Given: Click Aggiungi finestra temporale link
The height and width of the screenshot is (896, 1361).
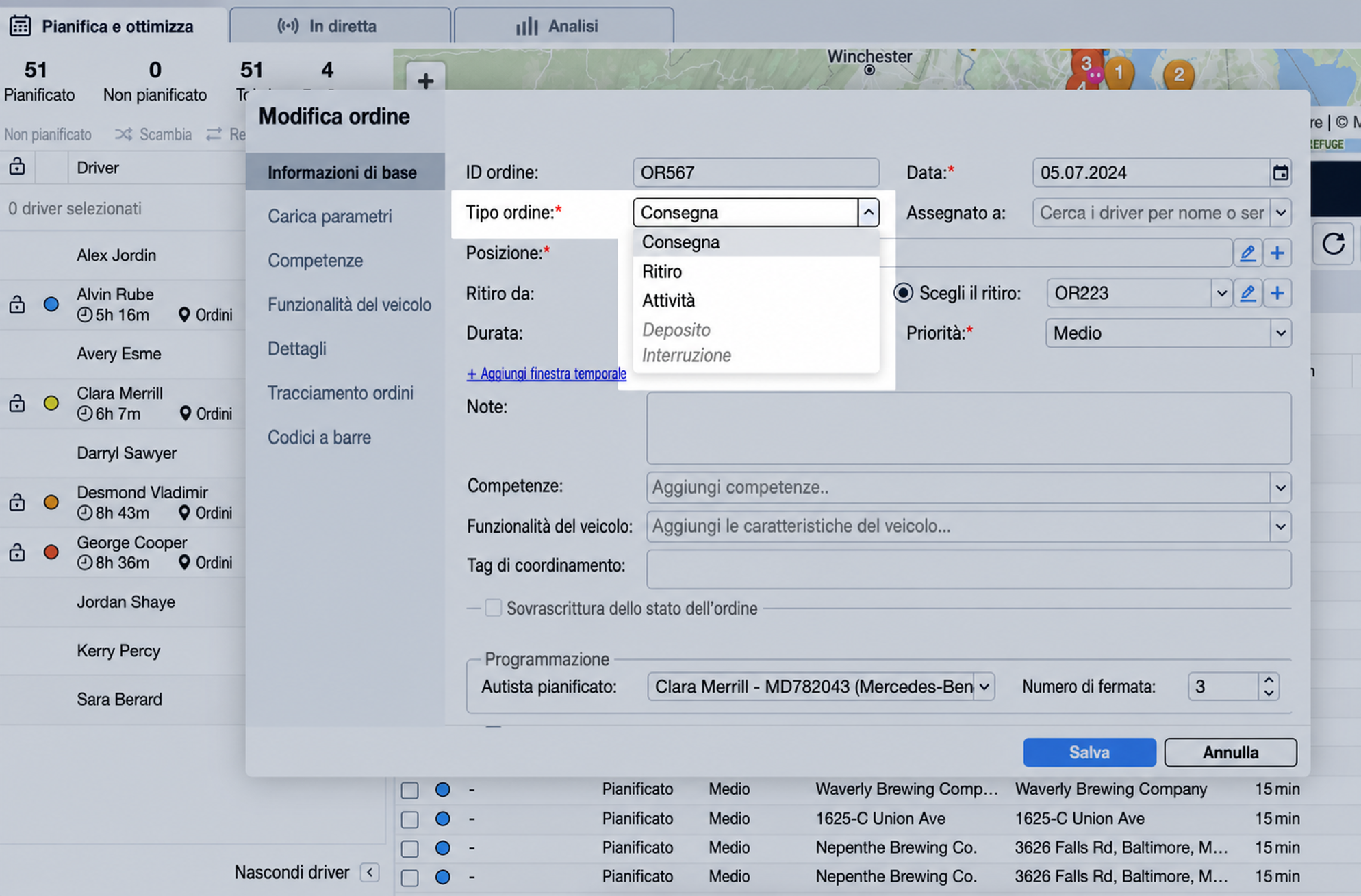Looking at the screenshot, I should pyautogui.click(x=546, y=374).
